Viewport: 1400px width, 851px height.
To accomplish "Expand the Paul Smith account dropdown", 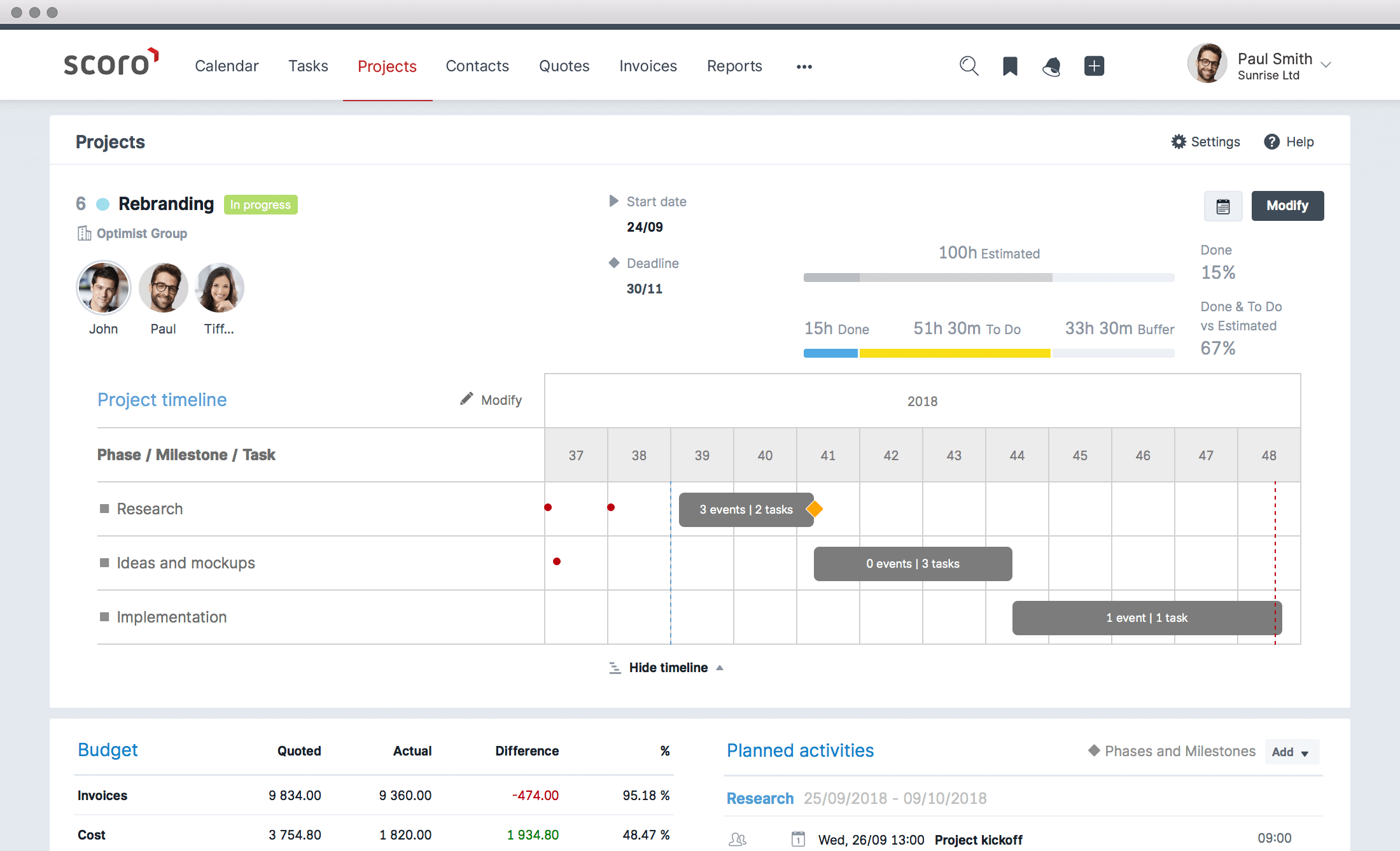I will (1326, 65).
